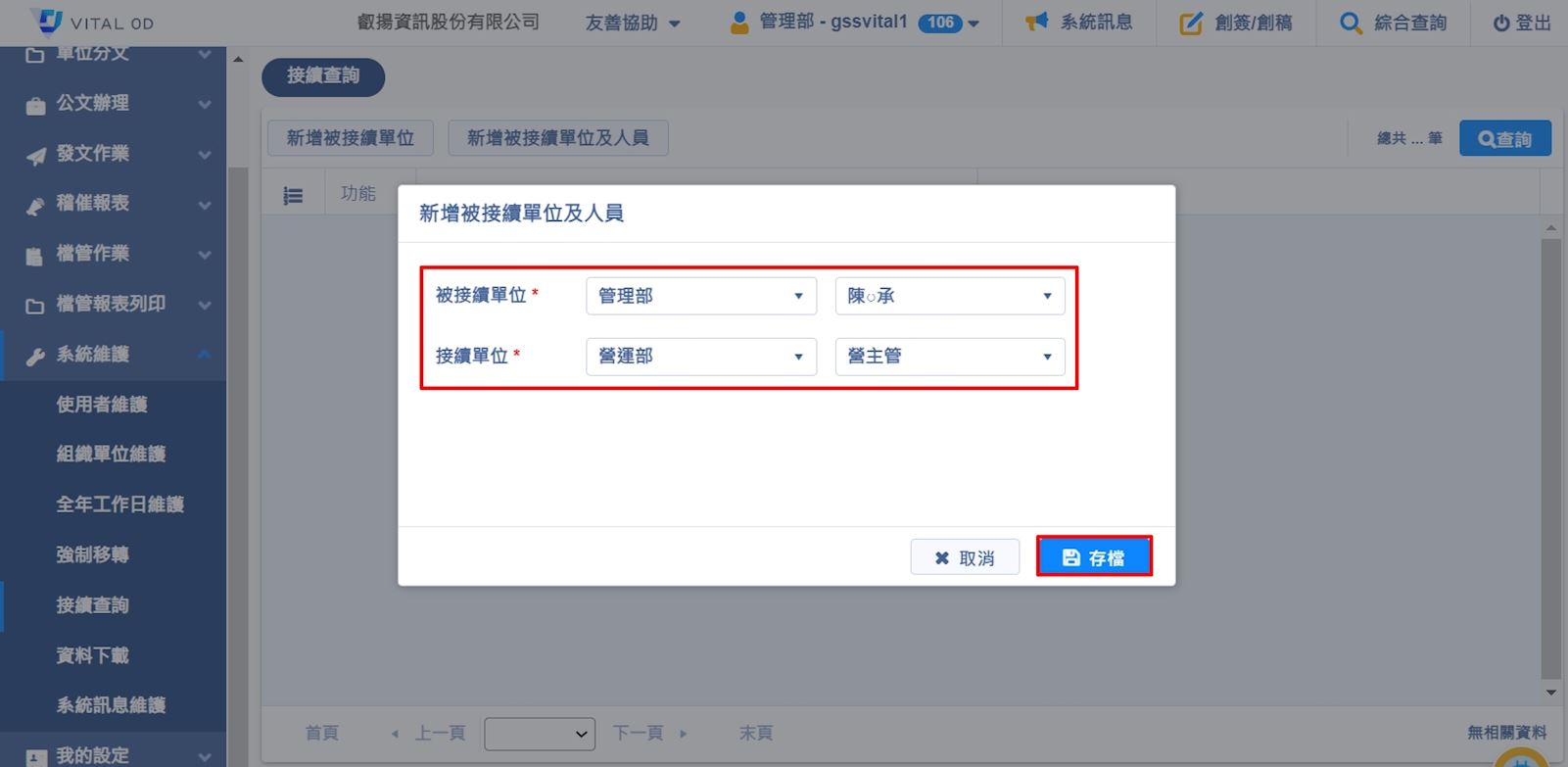The width and height of the screenshot is (1568, 767).
Task: Open the 被接續單位 管理部 dropdown
Action: tap(701, 296)
